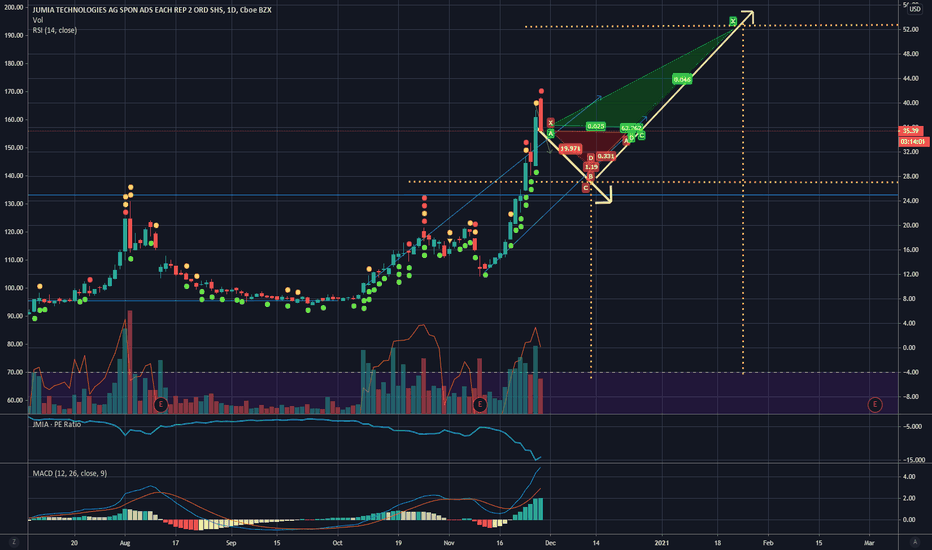This screenshot has height=550, width=932.
Task: Click 0.00 on MACD pane axis
Action: click(909, 520)
